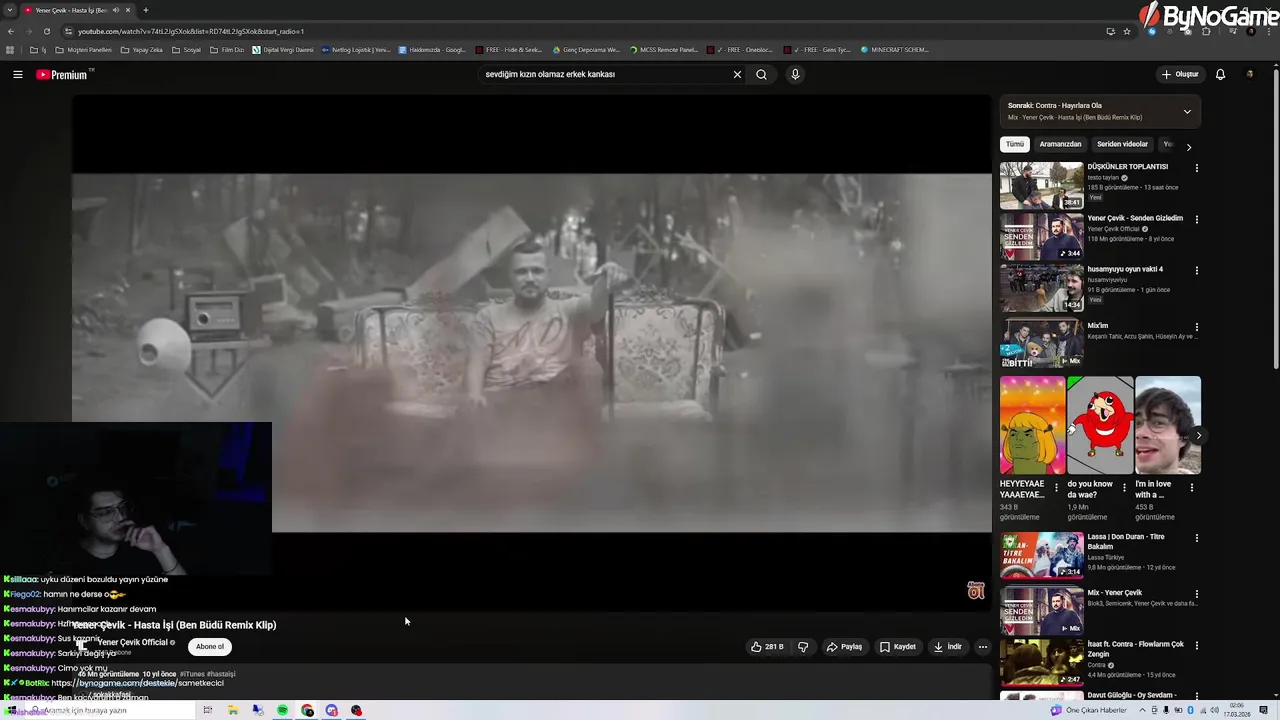Open options for Mix - Yener Çevik
This screenshot has height=720, width=1280.
click(x=1196, y=594)
